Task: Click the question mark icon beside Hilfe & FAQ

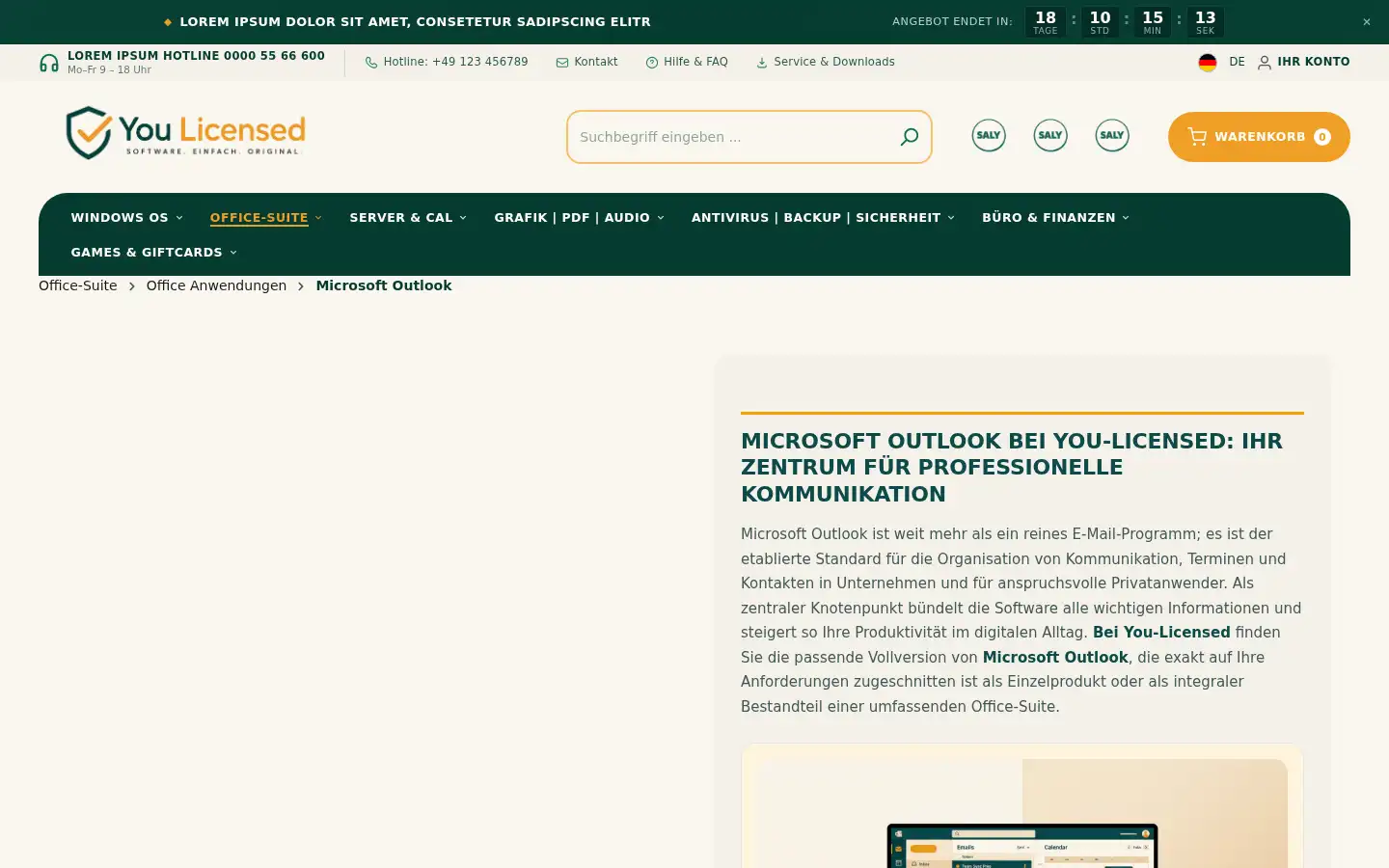Action: pyautogui.click(x=652, y=63)
